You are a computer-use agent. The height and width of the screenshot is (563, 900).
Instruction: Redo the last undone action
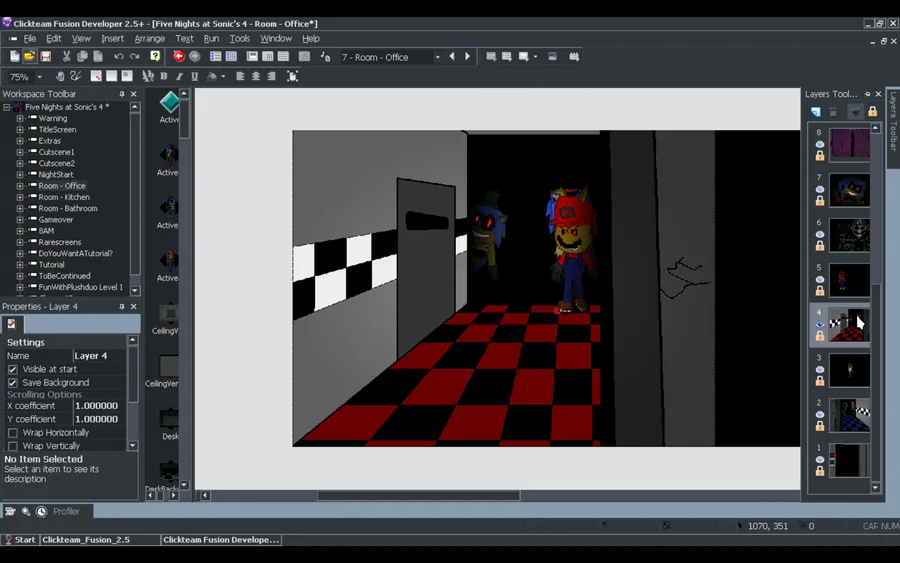pos(135,56)
